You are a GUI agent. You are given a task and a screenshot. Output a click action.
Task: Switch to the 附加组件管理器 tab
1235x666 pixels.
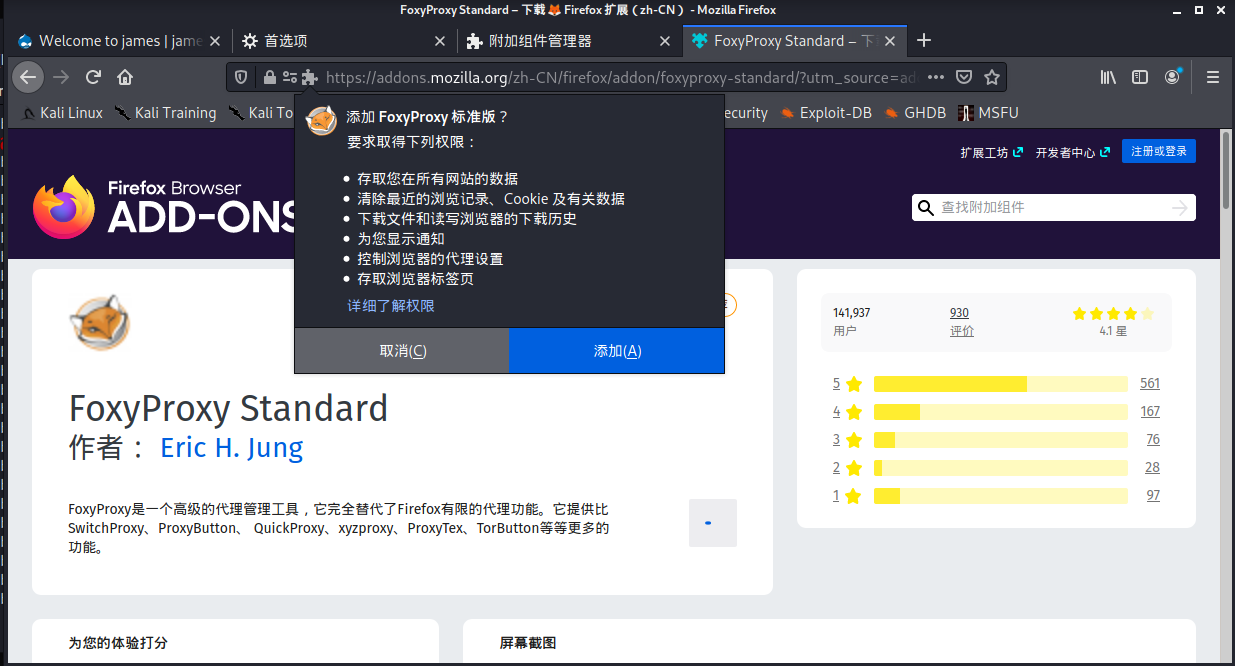click(x=570, y=41)
